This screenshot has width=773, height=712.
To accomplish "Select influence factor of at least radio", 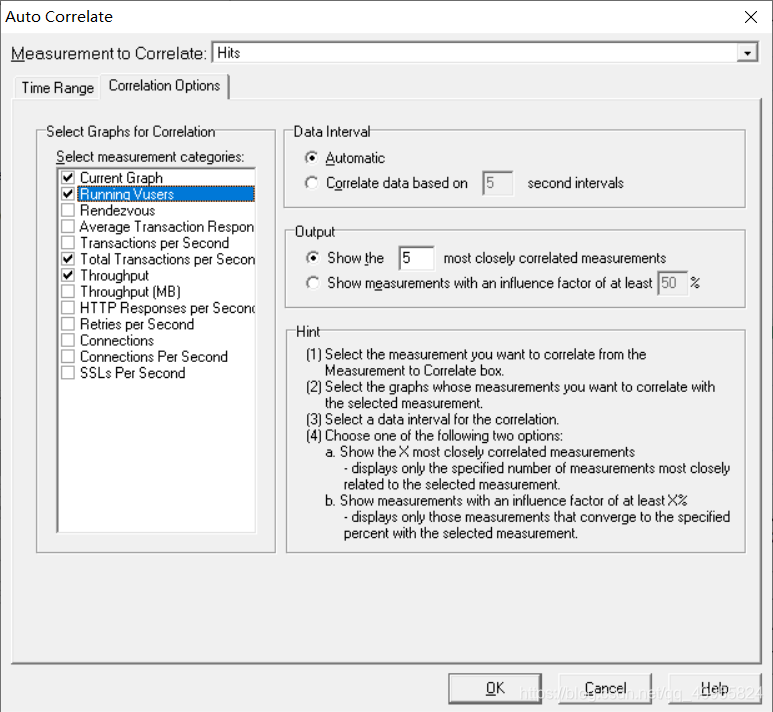I will 313,283.
